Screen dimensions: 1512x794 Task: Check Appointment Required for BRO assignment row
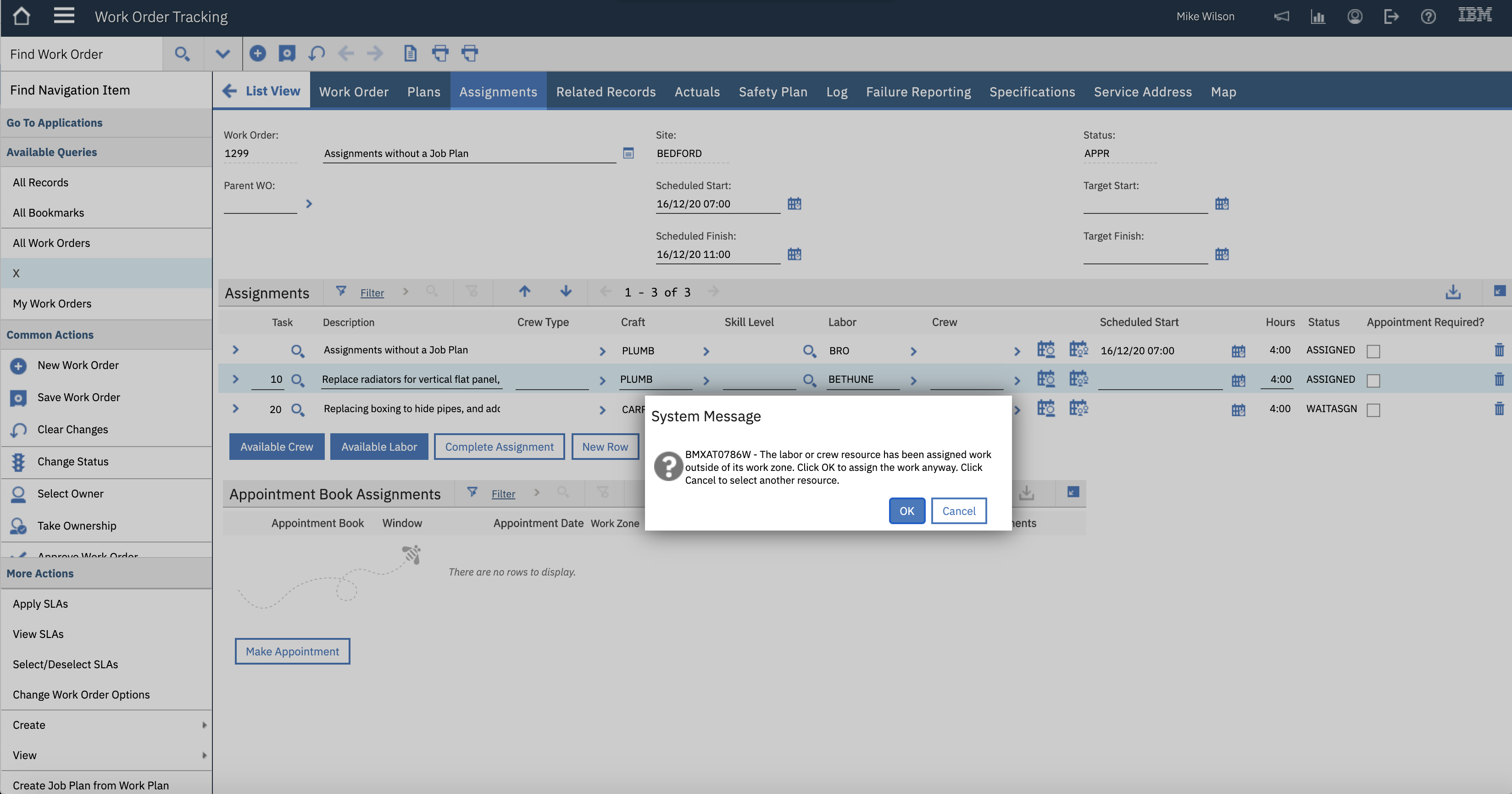pos(1373,351)
